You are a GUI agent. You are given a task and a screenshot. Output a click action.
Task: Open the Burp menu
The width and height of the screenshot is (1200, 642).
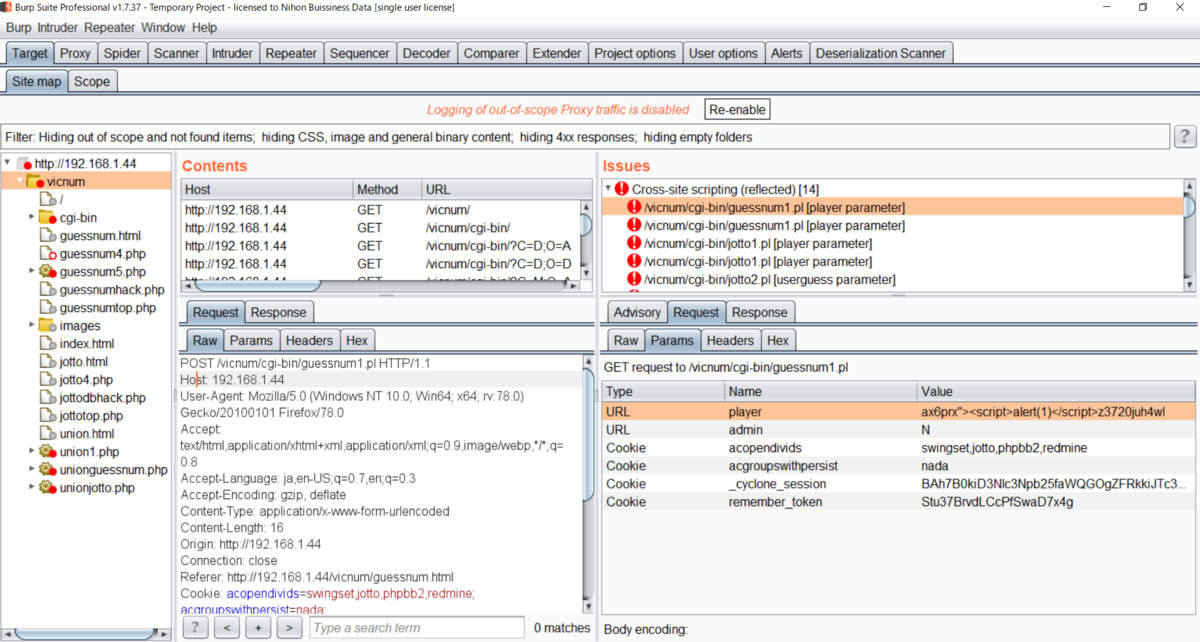(x=19, y=28)
